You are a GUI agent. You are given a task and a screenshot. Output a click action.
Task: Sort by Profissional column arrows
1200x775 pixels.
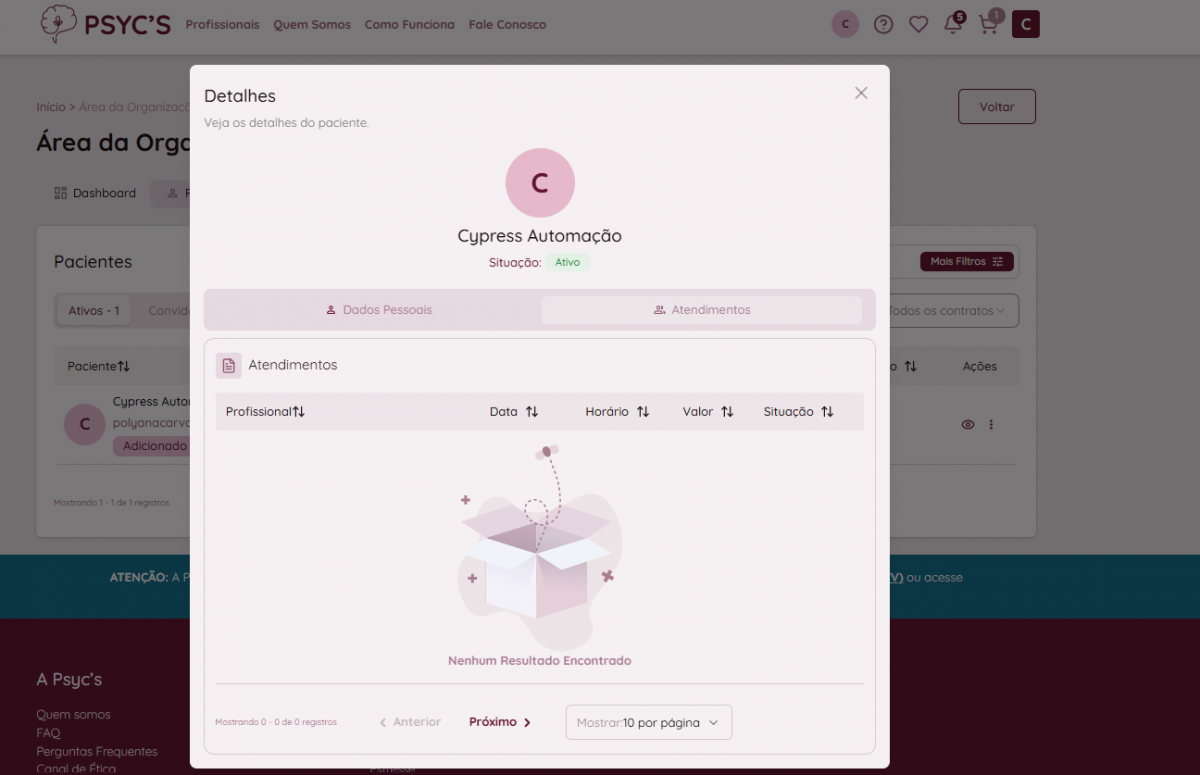coord(299,412)
